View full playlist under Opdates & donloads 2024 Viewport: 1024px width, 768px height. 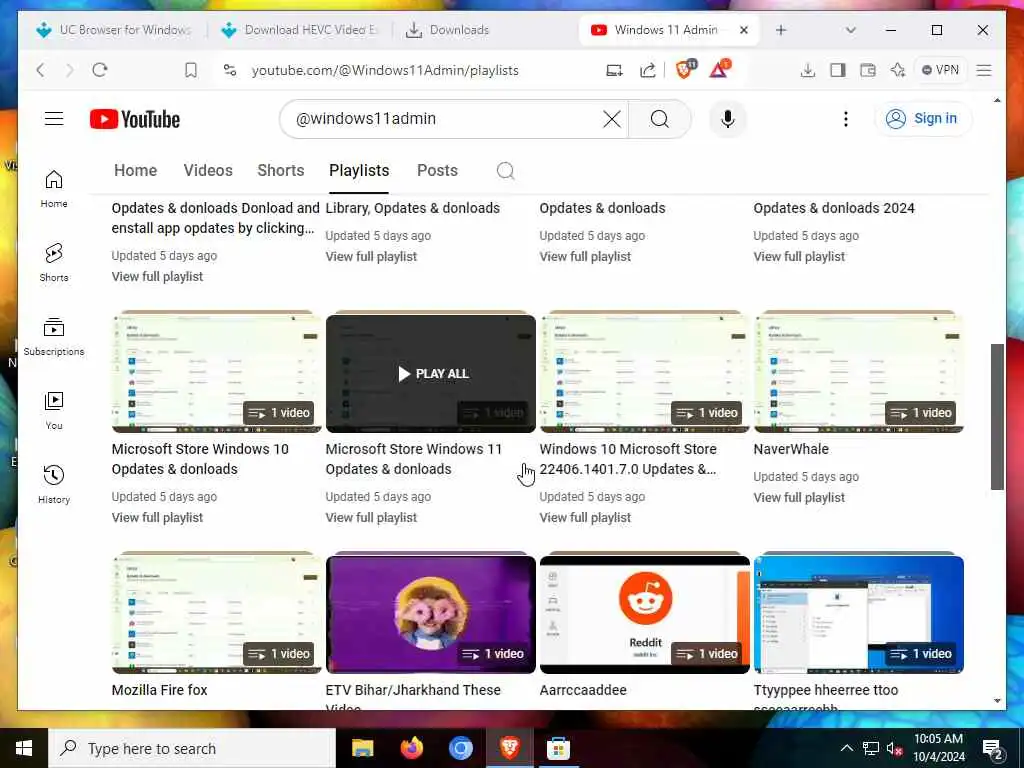[799, 257]
